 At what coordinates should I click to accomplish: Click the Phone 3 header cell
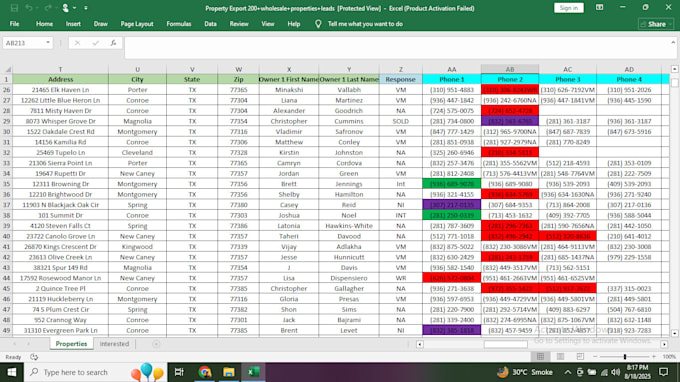(567, 79)
